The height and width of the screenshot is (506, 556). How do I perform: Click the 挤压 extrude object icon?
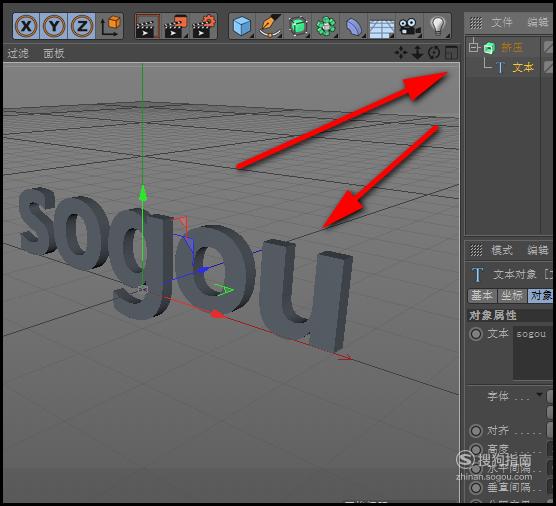tap(489, 48)
